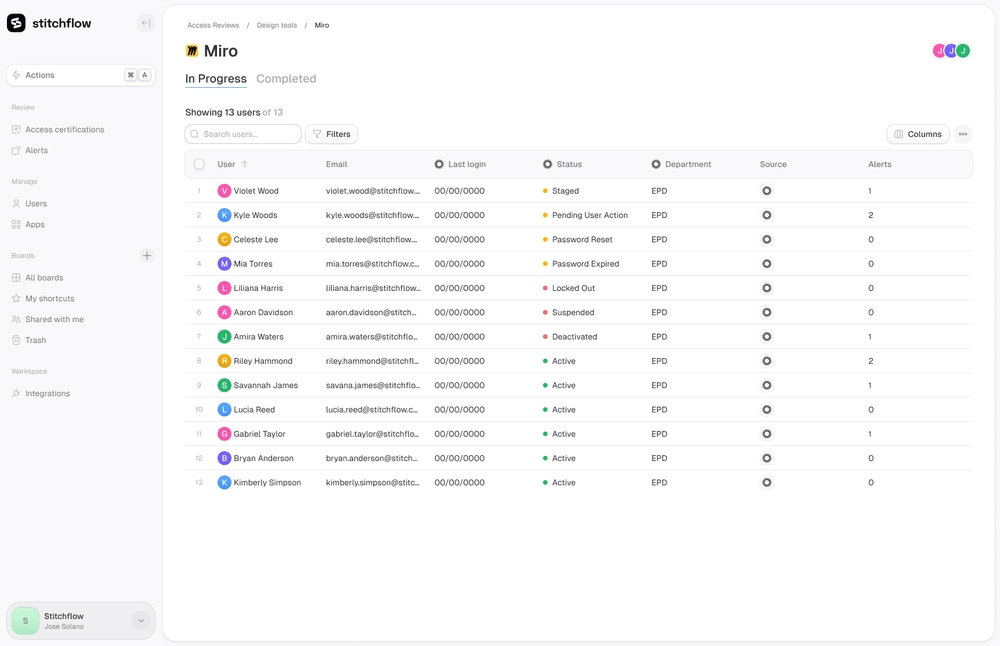Click the add new board plus icon
Viewport: 1000px width, 646px height.
[146, 255]
